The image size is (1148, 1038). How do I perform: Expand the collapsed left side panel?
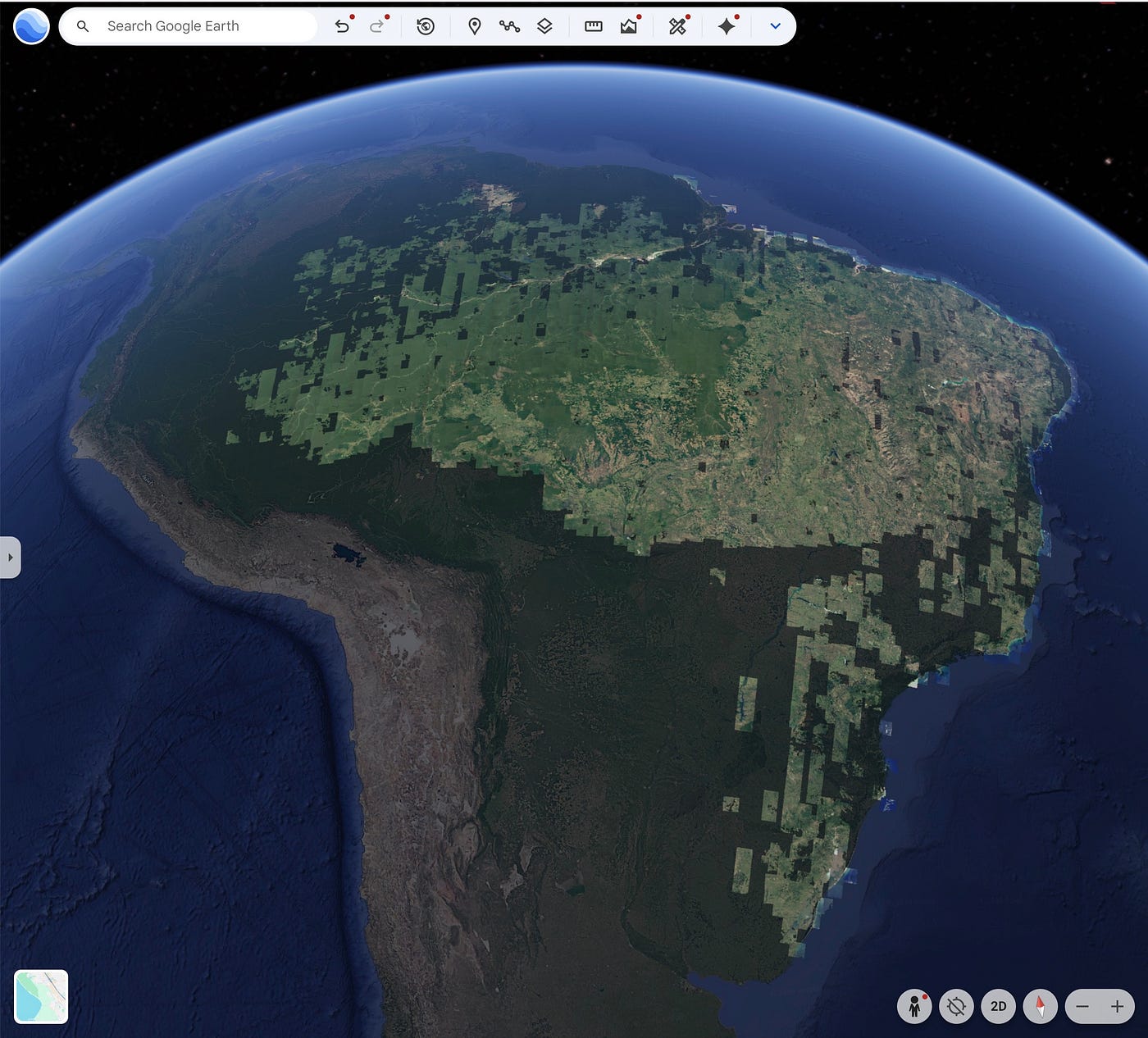[10, 558]
